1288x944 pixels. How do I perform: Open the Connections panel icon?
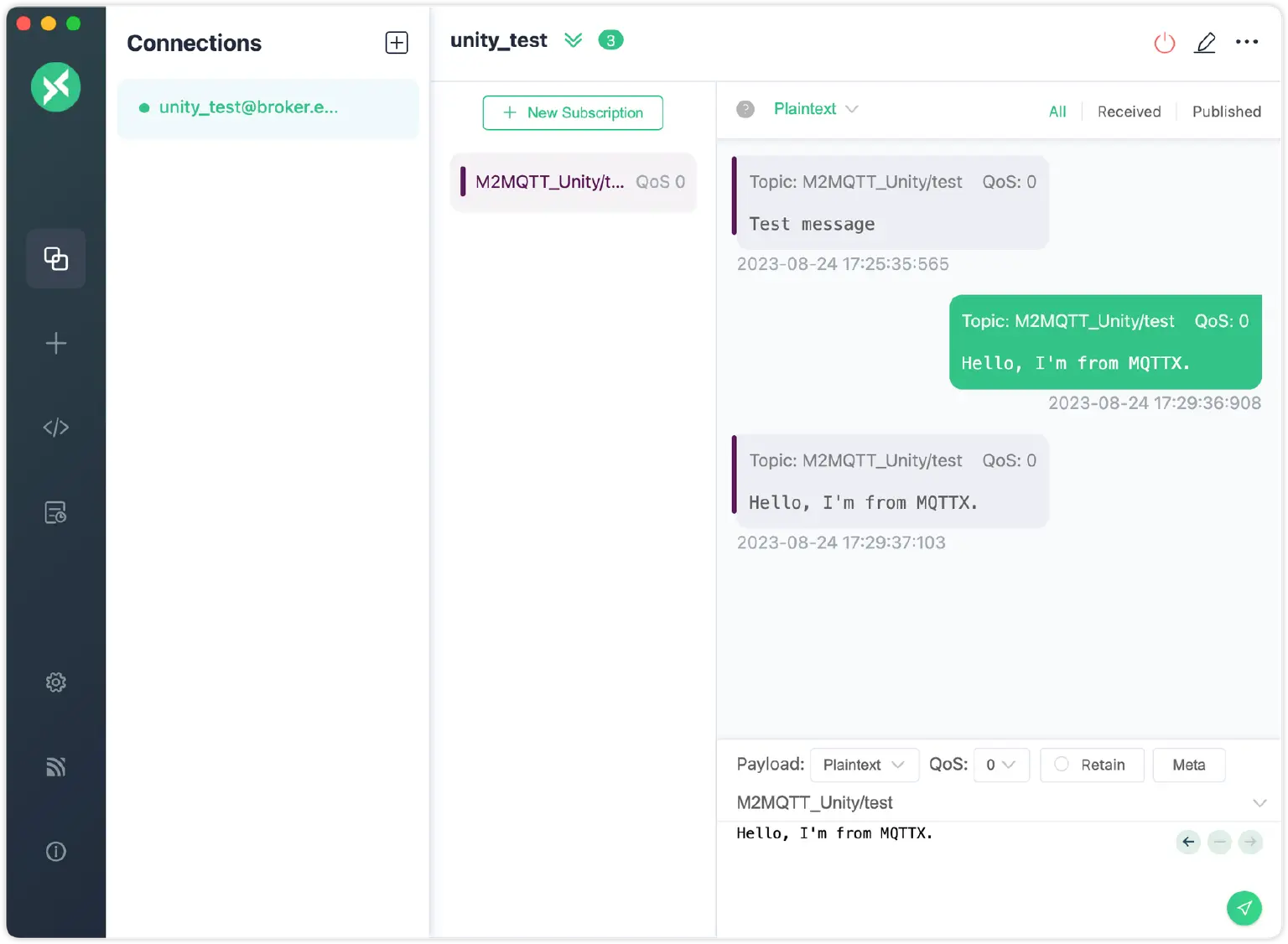[x=55, y=258]
